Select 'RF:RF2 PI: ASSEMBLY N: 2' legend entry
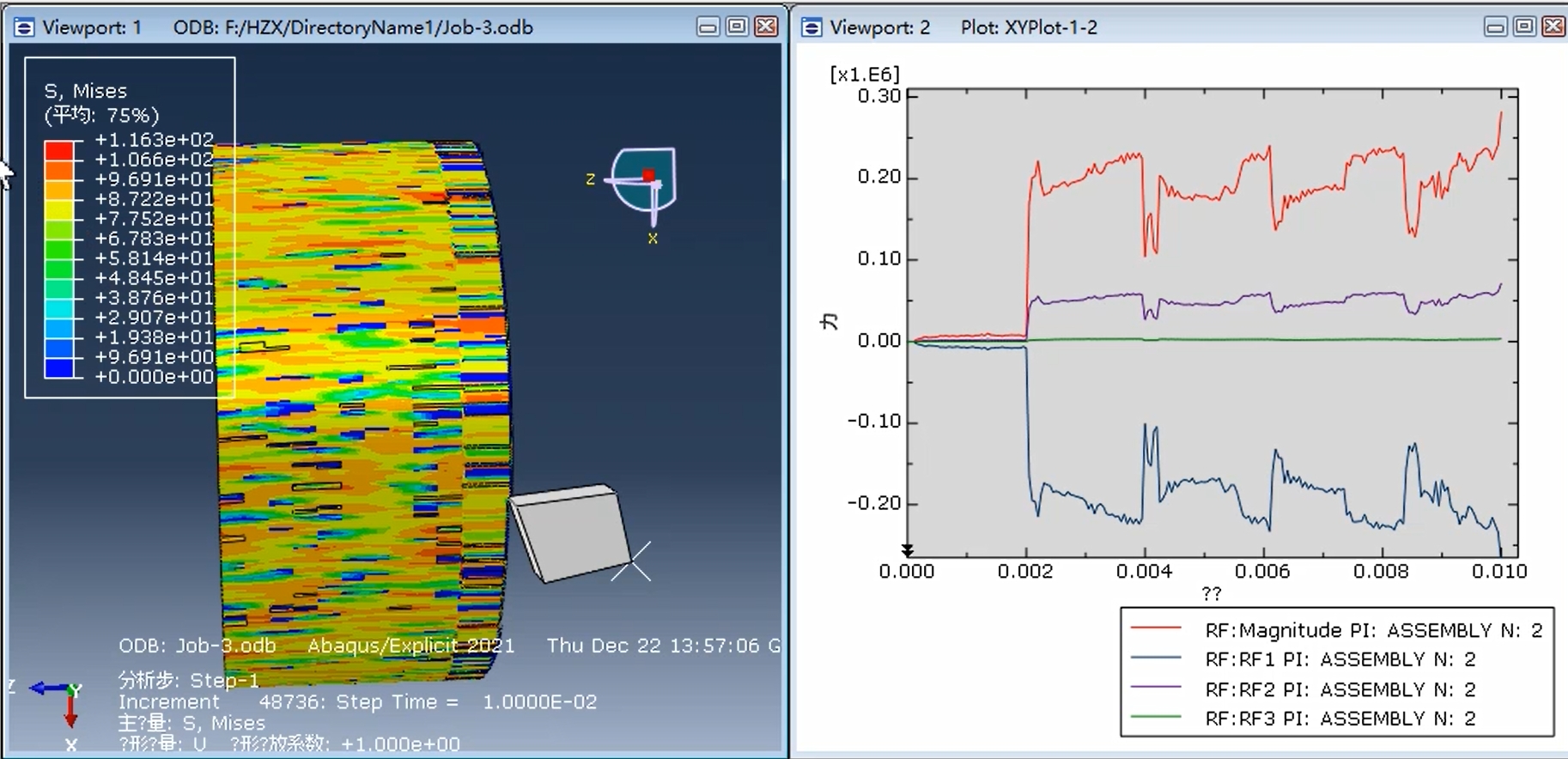 click(1340, 689)
